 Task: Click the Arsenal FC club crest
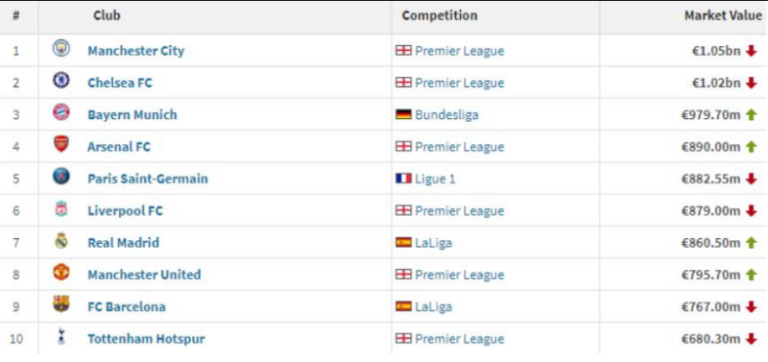point(61,145)
